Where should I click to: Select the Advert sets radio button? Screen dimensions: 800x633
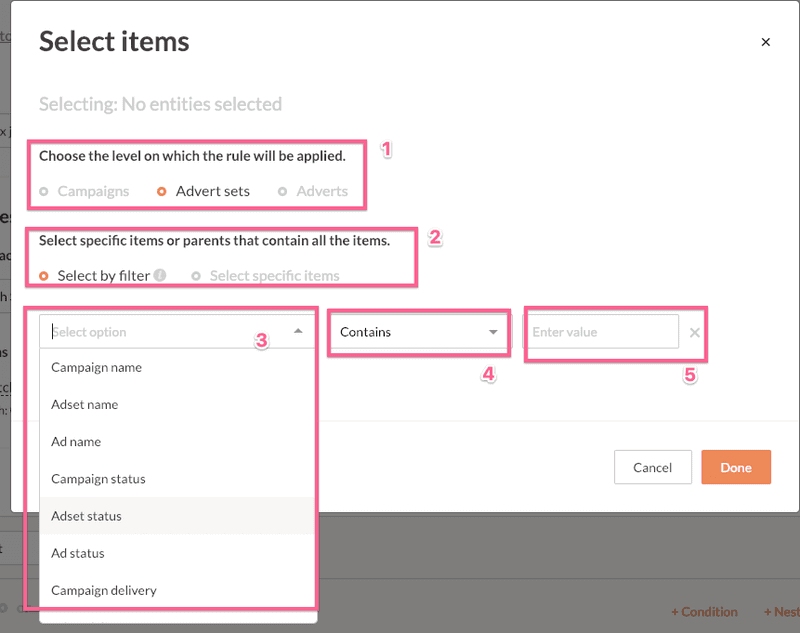point(162,191)
